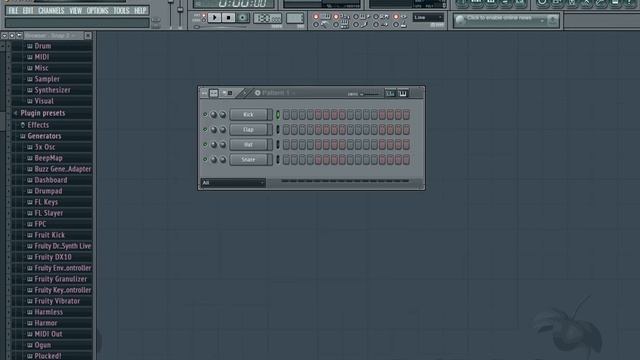640x360 pixels.
Task: Mute the Clap channel green light
Action: pyautogui.click(x=205, y=130)
